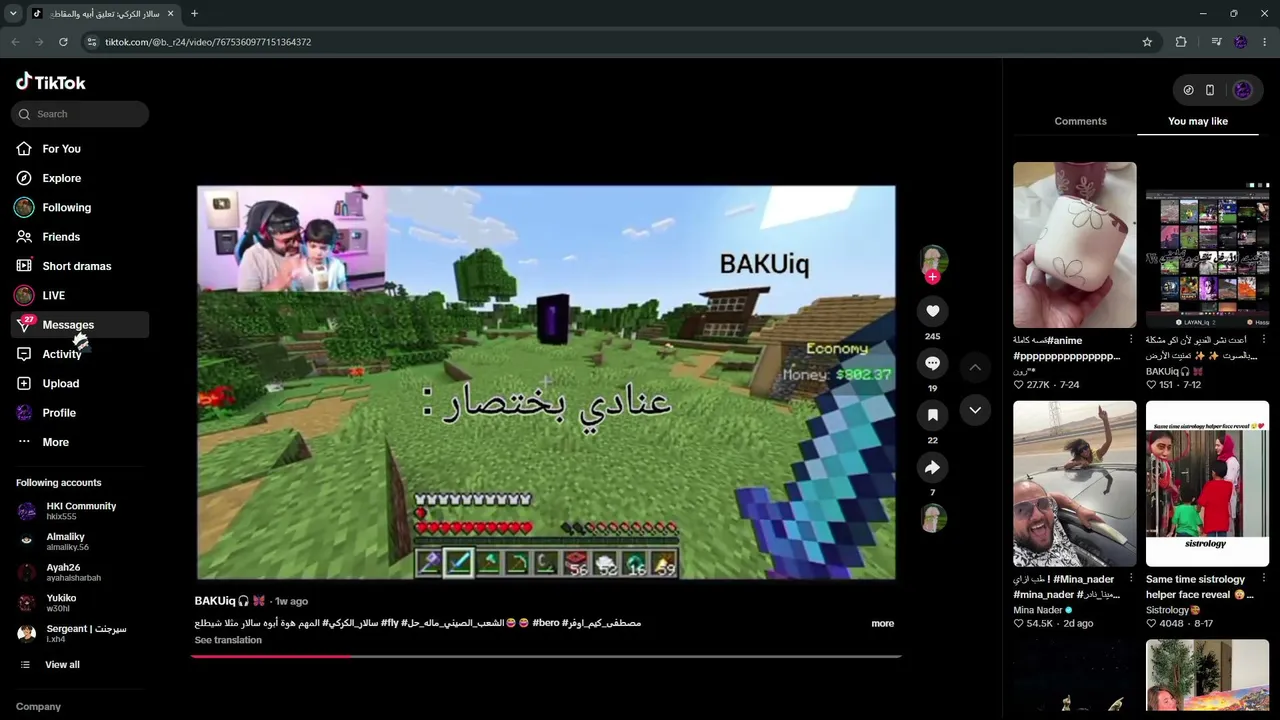
Task: Open Chrome's three-dot menu
Action: click(1265, 42)
